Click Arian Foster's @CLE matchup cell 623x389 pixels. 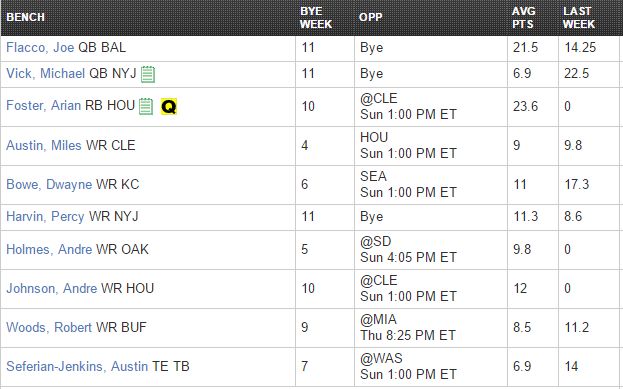pyautogui.click(x=431, y=106)
